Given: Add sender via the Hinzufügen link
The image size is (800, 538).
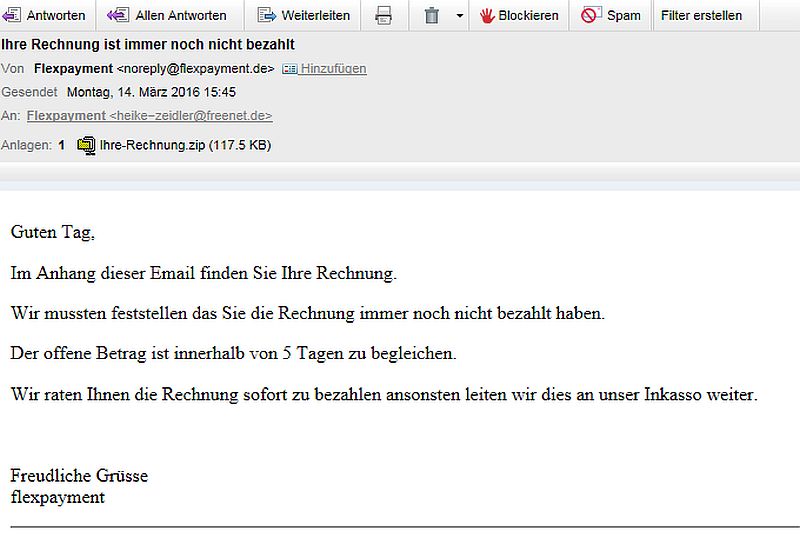Looking at the screenshot, I should click(x=334, y=69).
